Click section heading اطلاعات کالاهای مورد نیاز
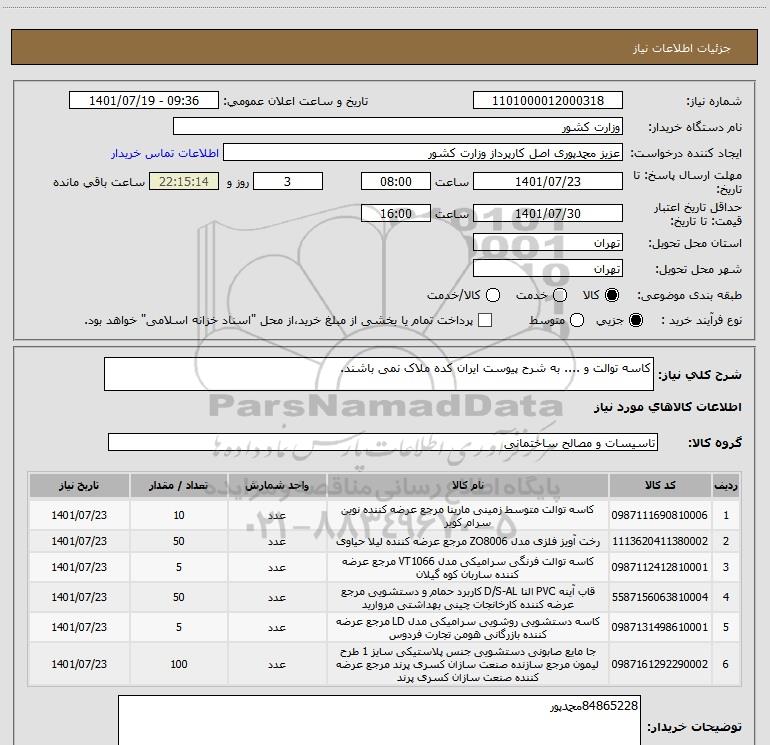Image resolution: width=770 pixels, height=745 pixels. pyautogui.click(x=668, y=407)
